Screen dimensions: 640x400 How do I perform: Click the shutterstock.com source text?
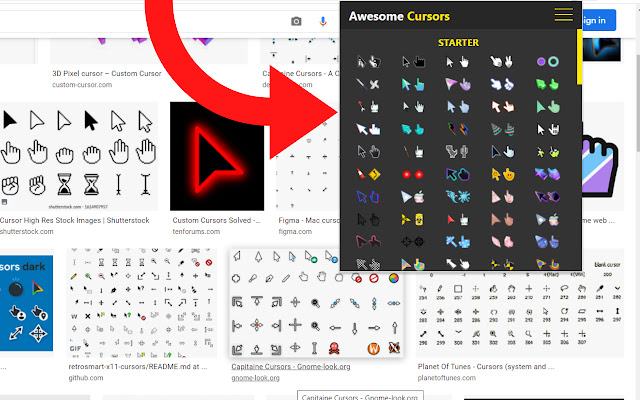click(27, 231)
